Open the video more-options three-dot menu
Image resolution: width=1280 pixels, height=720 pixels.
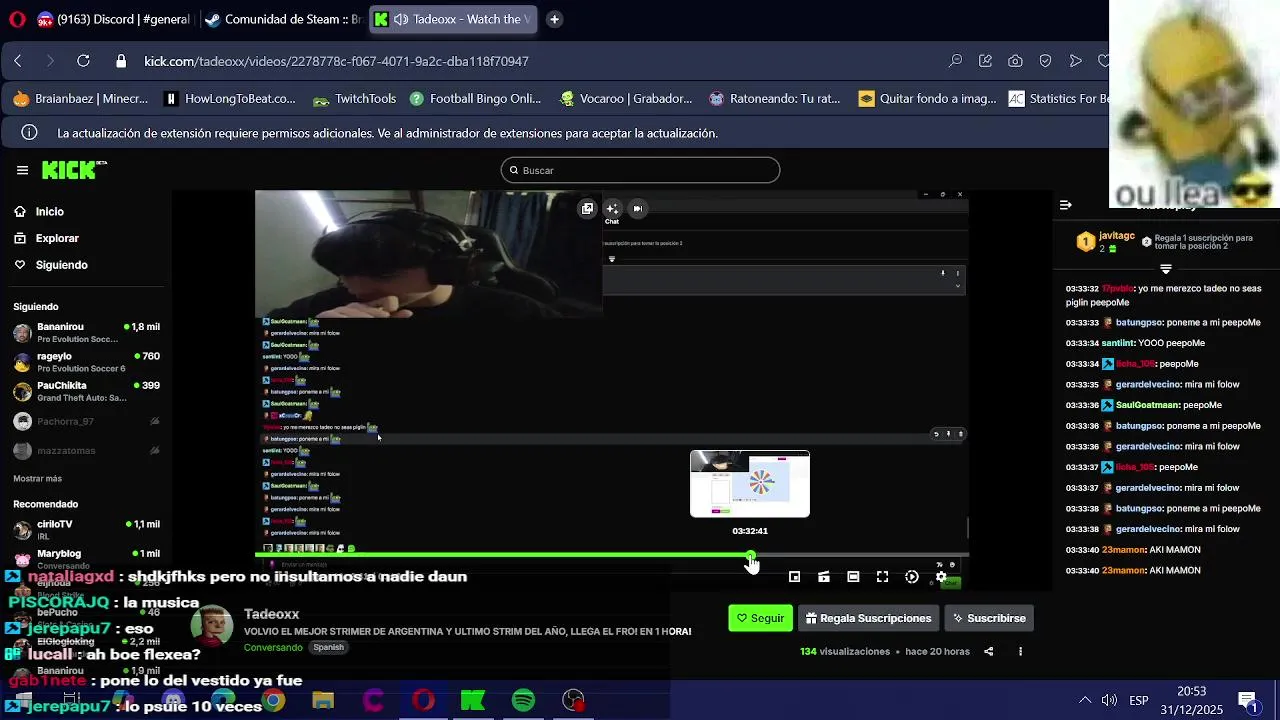click(1020, 652)
